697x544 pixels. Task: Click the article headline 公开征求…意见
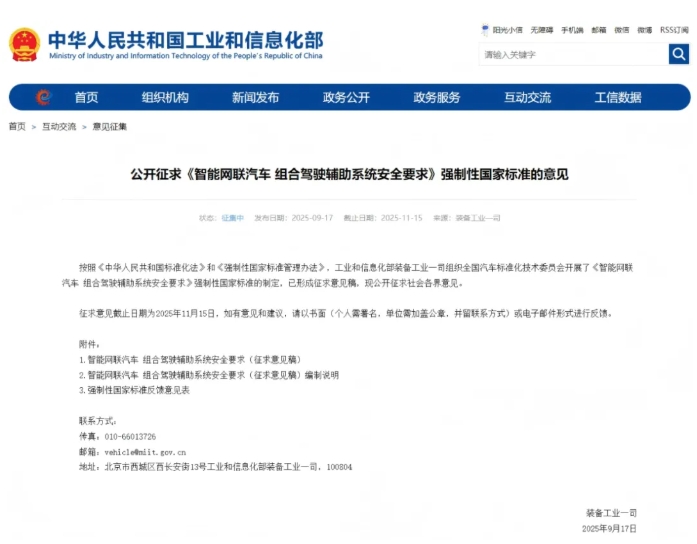pos(349,174)
